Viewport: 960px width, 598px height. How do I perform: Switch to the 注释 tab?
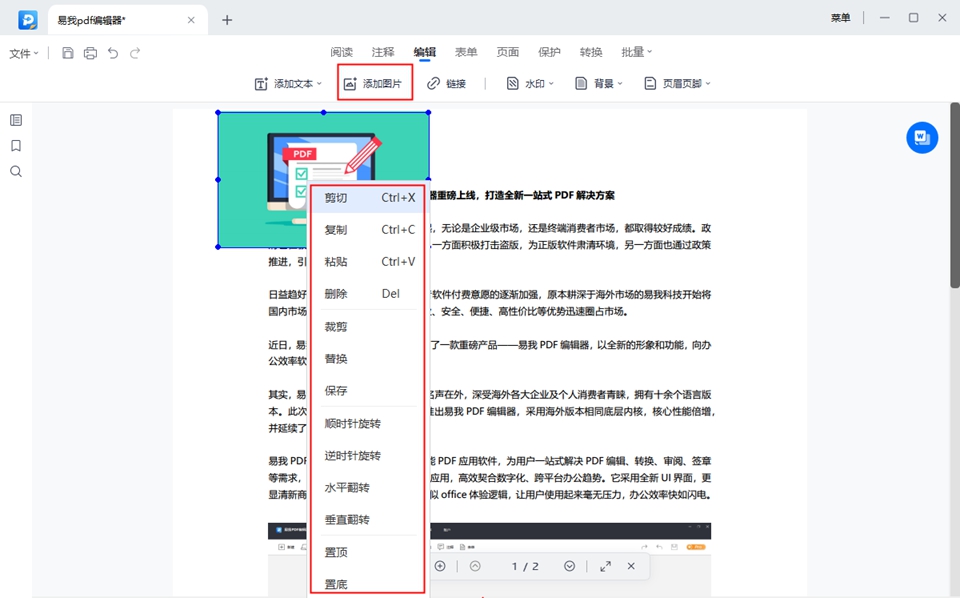383,52
